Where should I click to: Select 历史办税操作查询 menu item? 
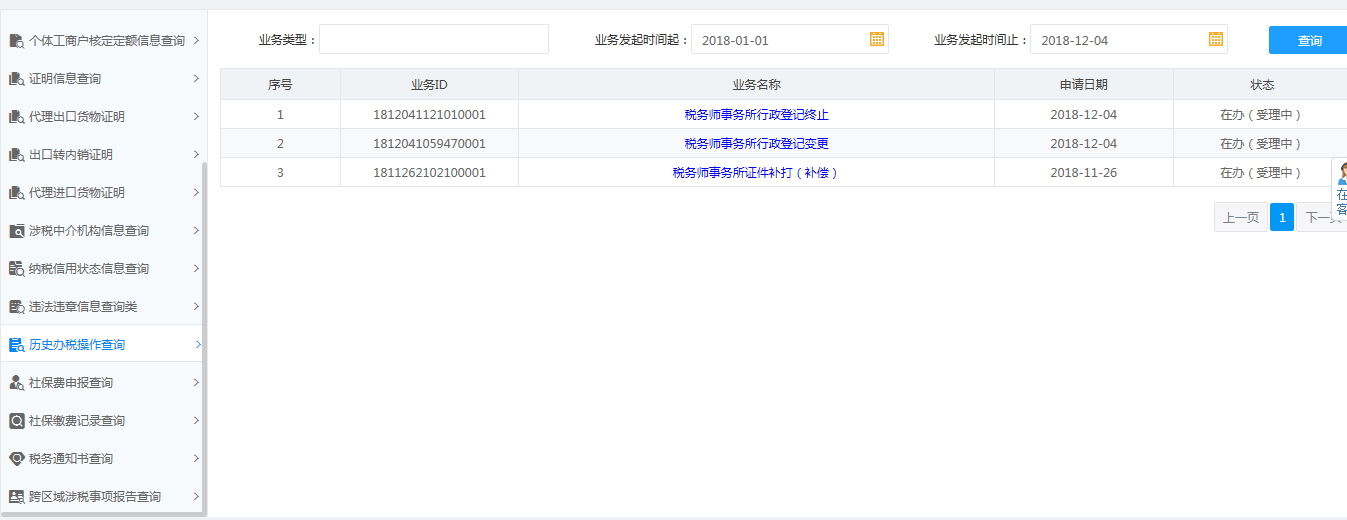pyautogui.click(x=77, y=345)
